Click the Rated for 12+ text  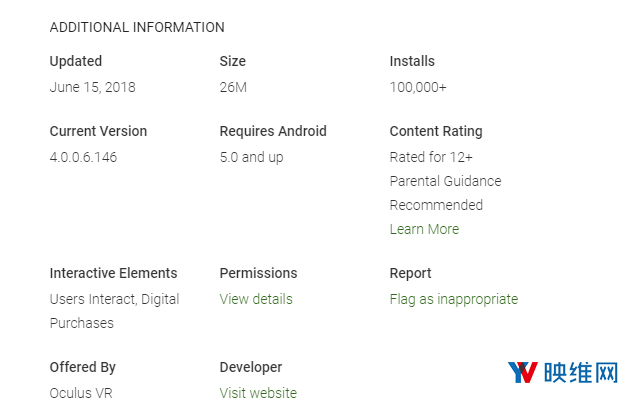tap(431, 157)
